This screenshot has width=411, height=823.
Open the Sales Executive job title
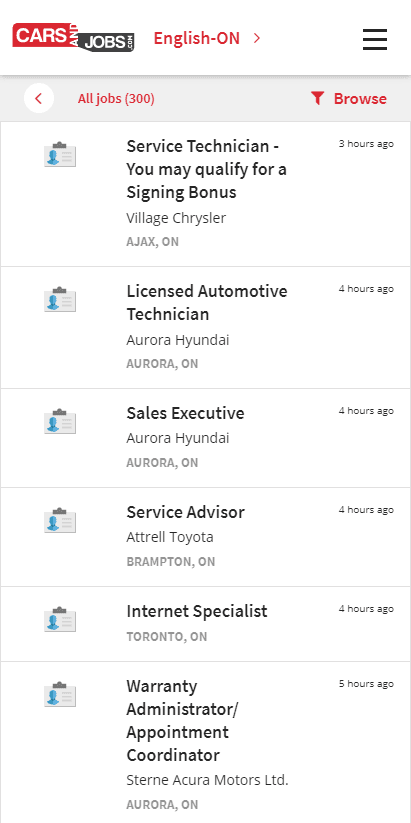[185, 413]
